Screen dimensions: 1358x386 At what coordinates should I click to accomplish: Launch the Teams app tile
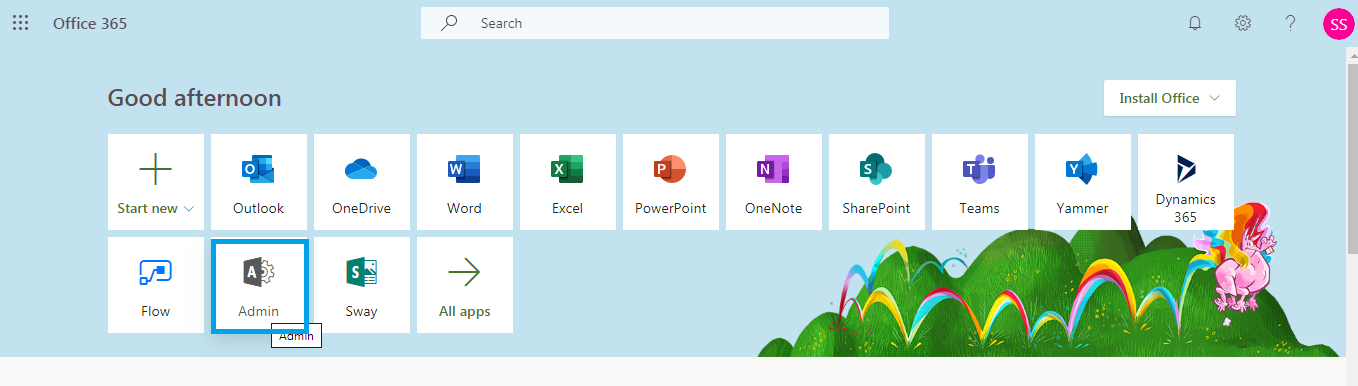(980, 182)
